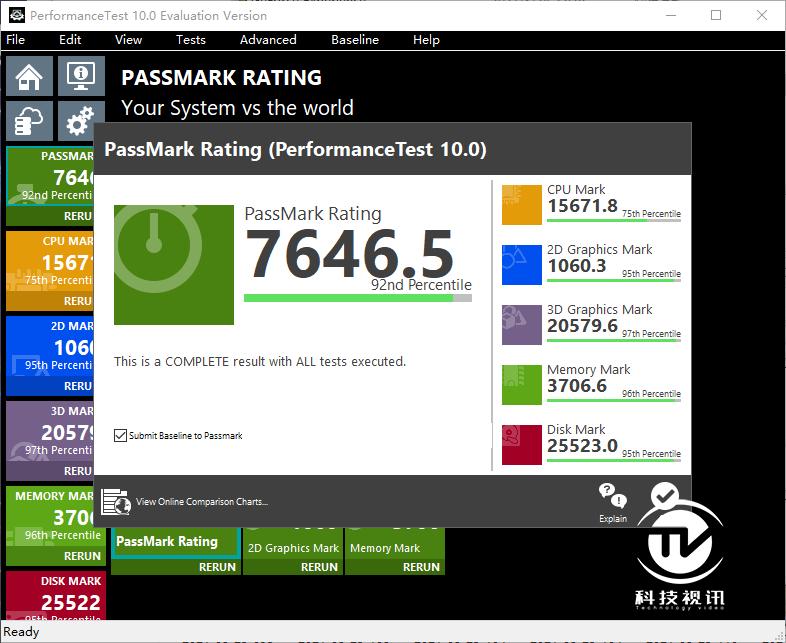Open the Help menu

coord(426,40)
